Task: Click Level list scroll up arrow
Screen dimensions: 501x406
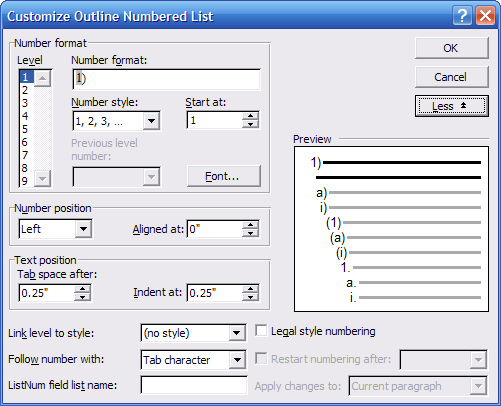Action: (42, 78)
